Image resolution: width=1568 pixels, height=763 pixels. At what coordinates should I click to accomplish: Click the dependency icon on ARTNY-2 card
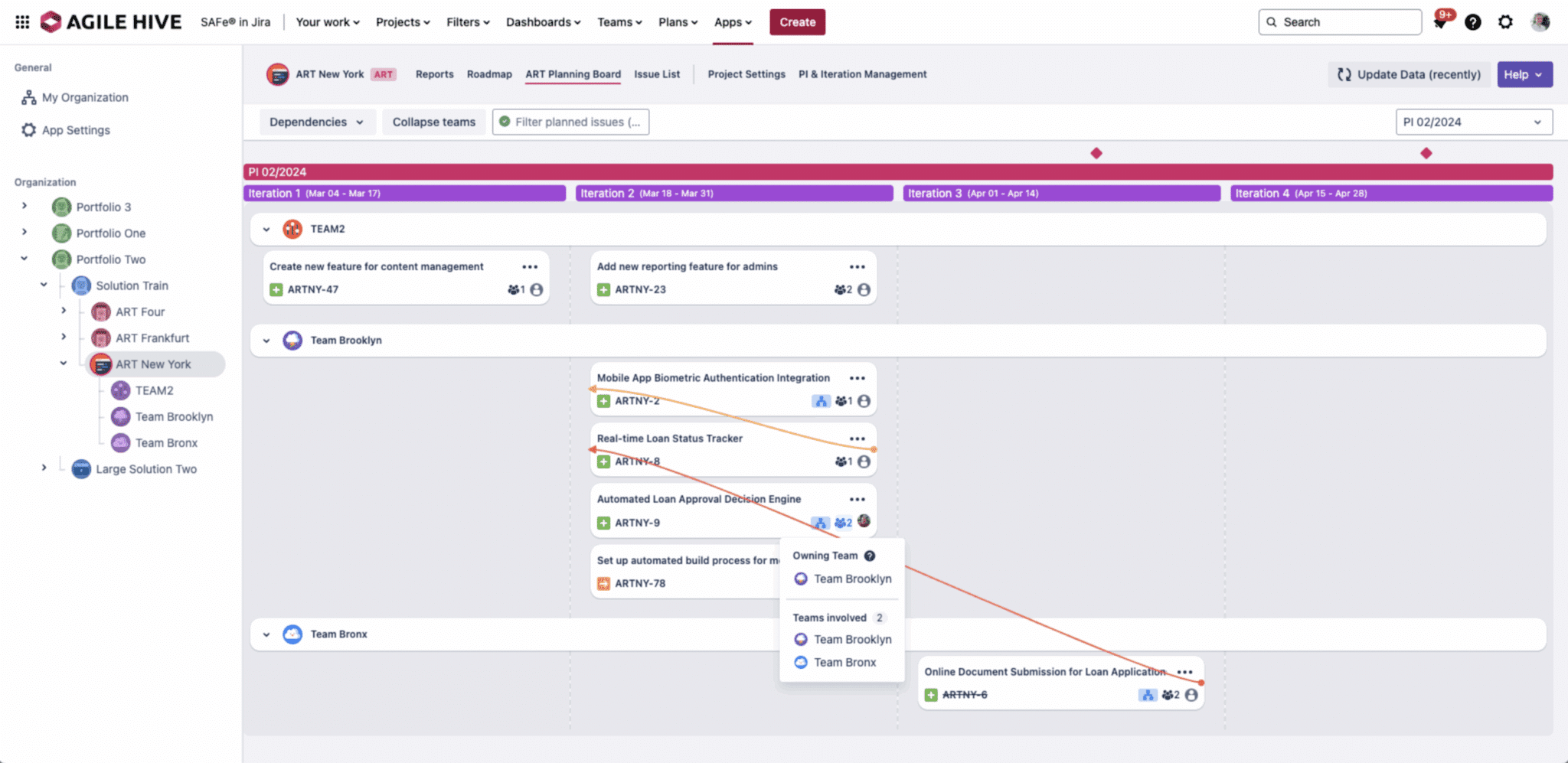821,401
